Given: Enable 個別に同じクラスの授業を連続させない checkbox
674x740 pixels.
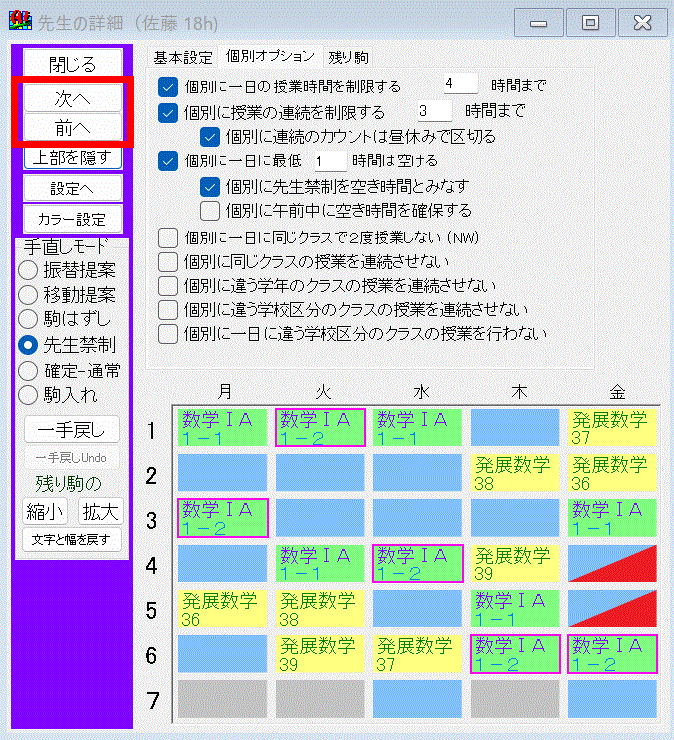Looking at the screenshot, I should (x=168, y=261).
